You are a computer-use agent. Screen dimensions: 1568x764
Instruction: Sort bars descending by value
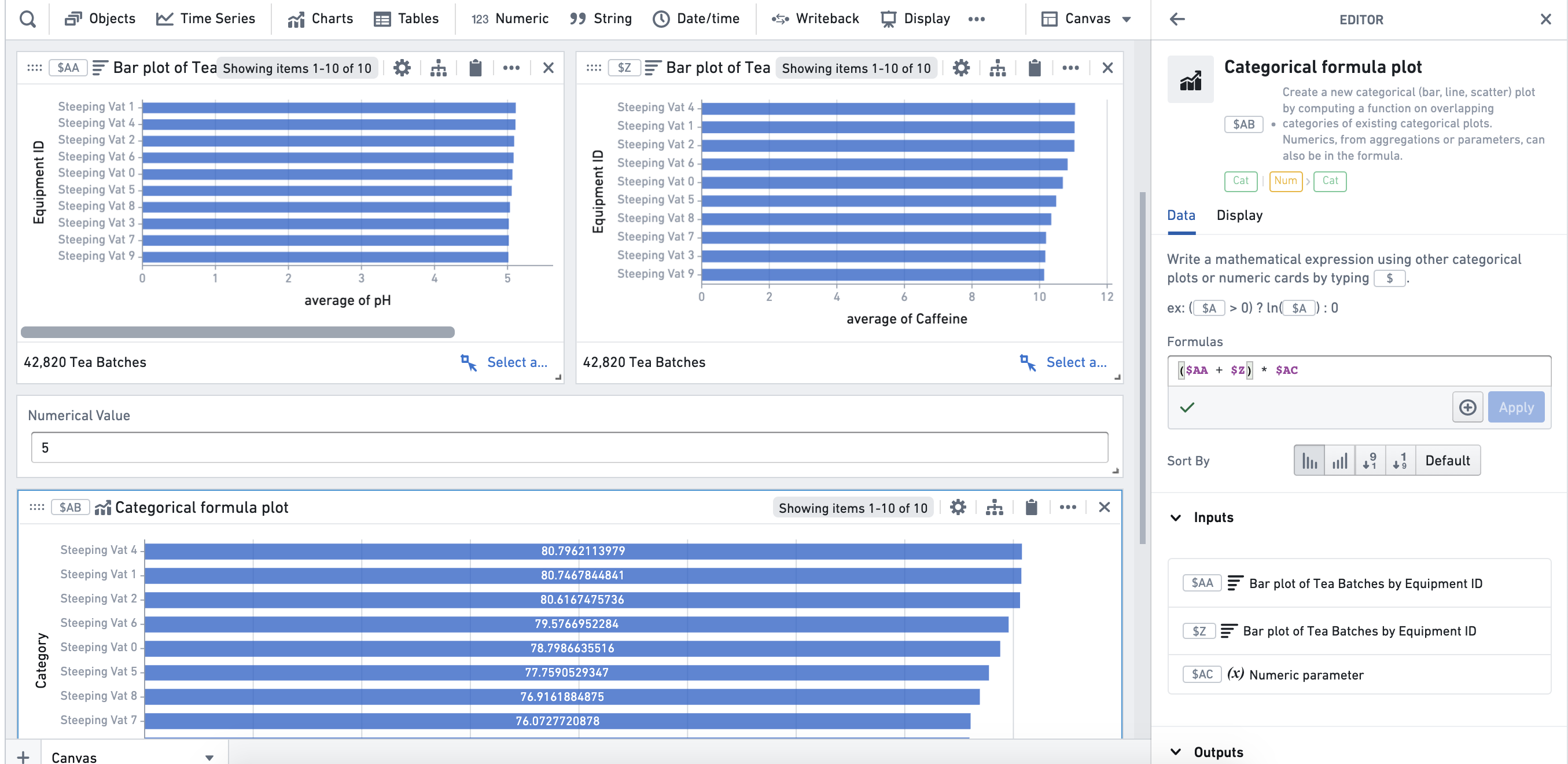[x=1309, y=461]
